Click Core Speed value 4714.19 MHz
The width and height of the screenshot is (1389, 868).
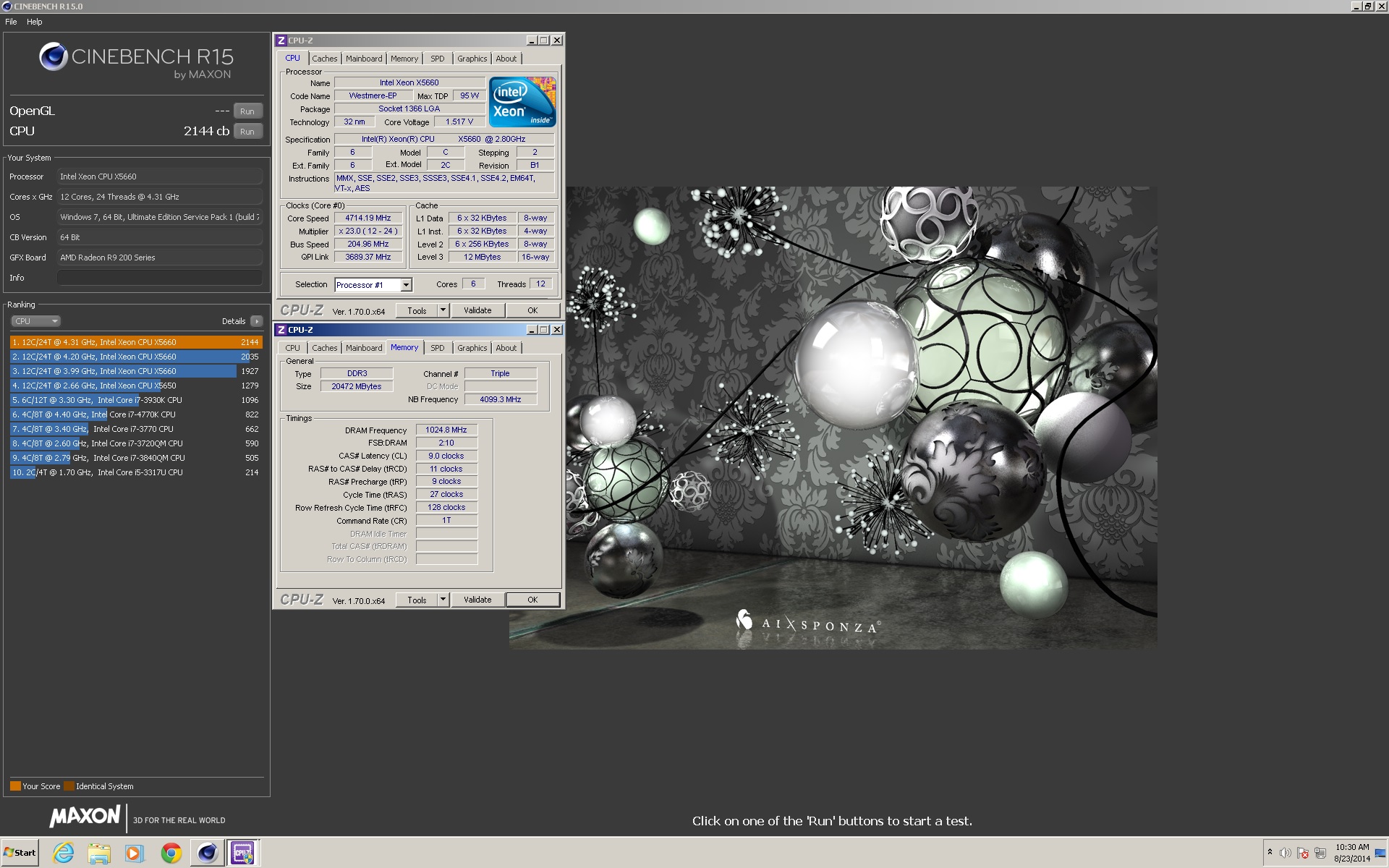click(x=368, y=218)
